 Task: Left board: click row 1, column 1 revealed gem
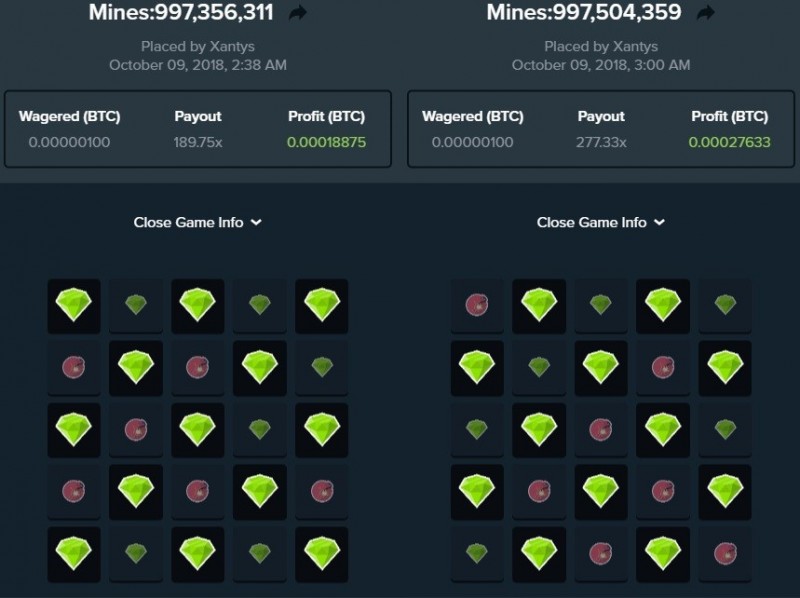coord(74,306)
